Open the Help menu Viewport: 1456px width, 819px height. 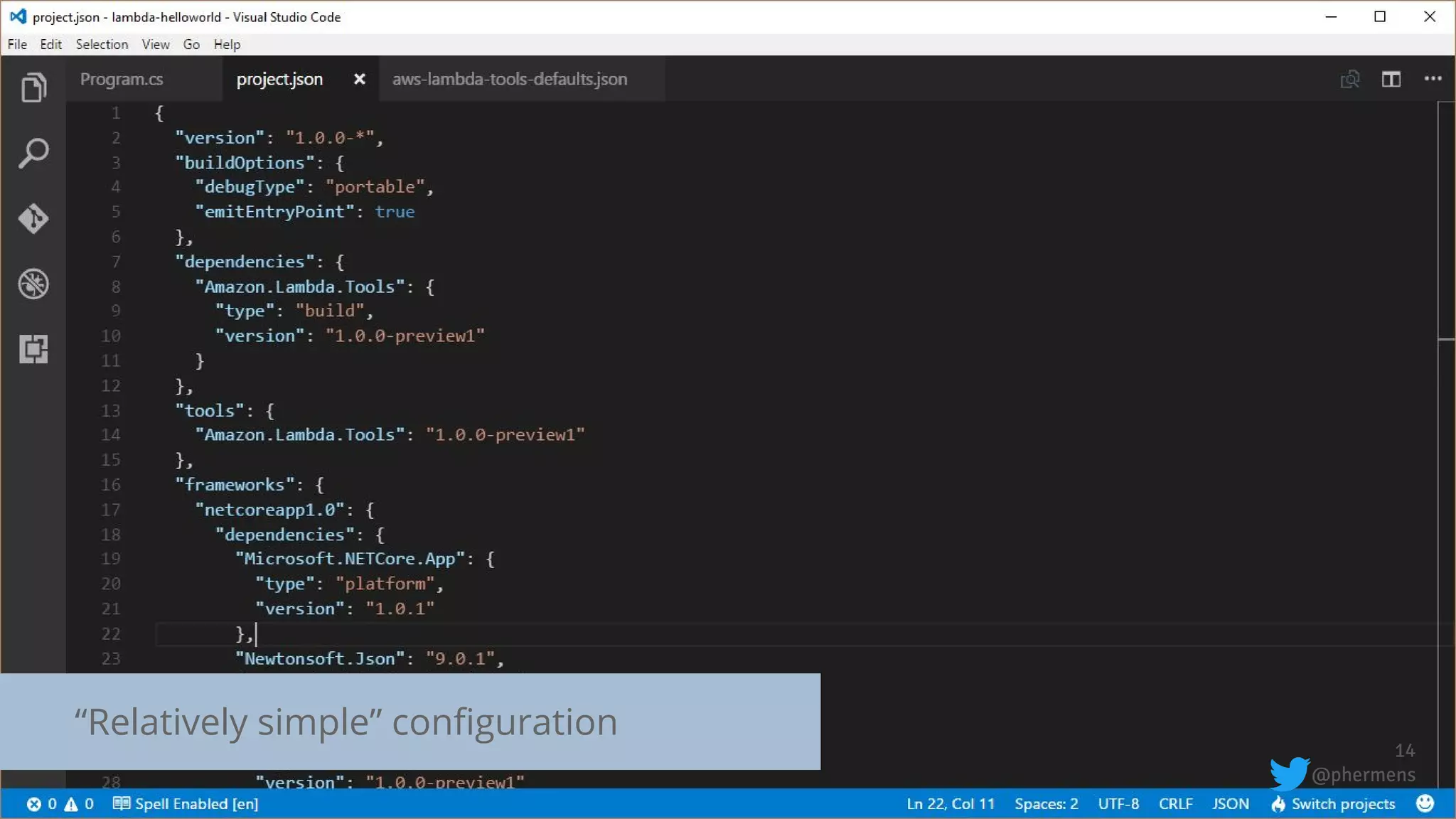[227, 44]
